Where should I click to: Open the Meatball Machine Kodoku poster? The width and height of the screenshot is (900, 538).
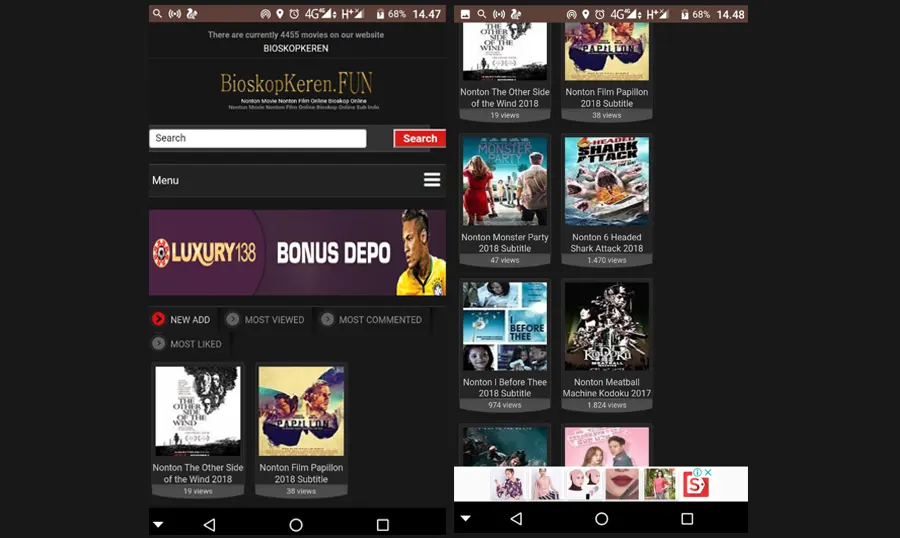(x=607, y=326)
